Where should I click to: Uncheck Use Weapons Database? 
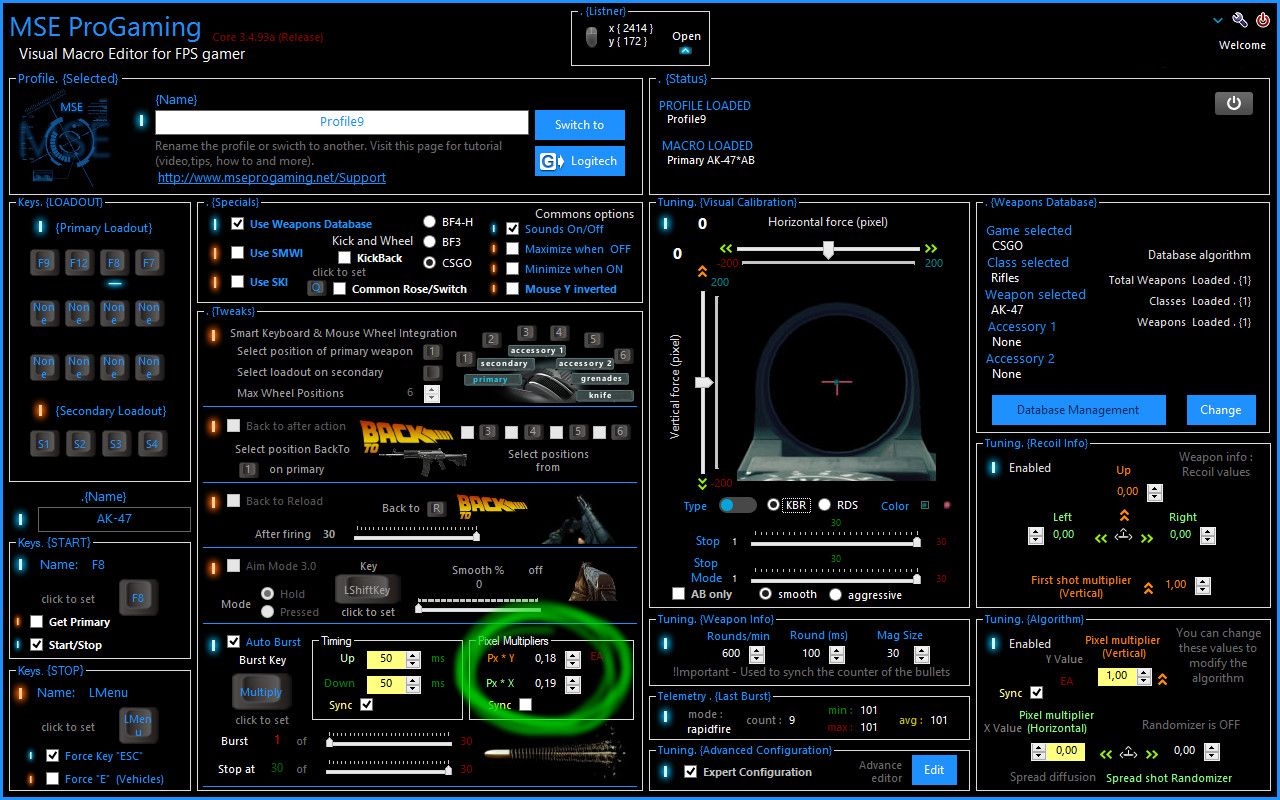[238, 224]
